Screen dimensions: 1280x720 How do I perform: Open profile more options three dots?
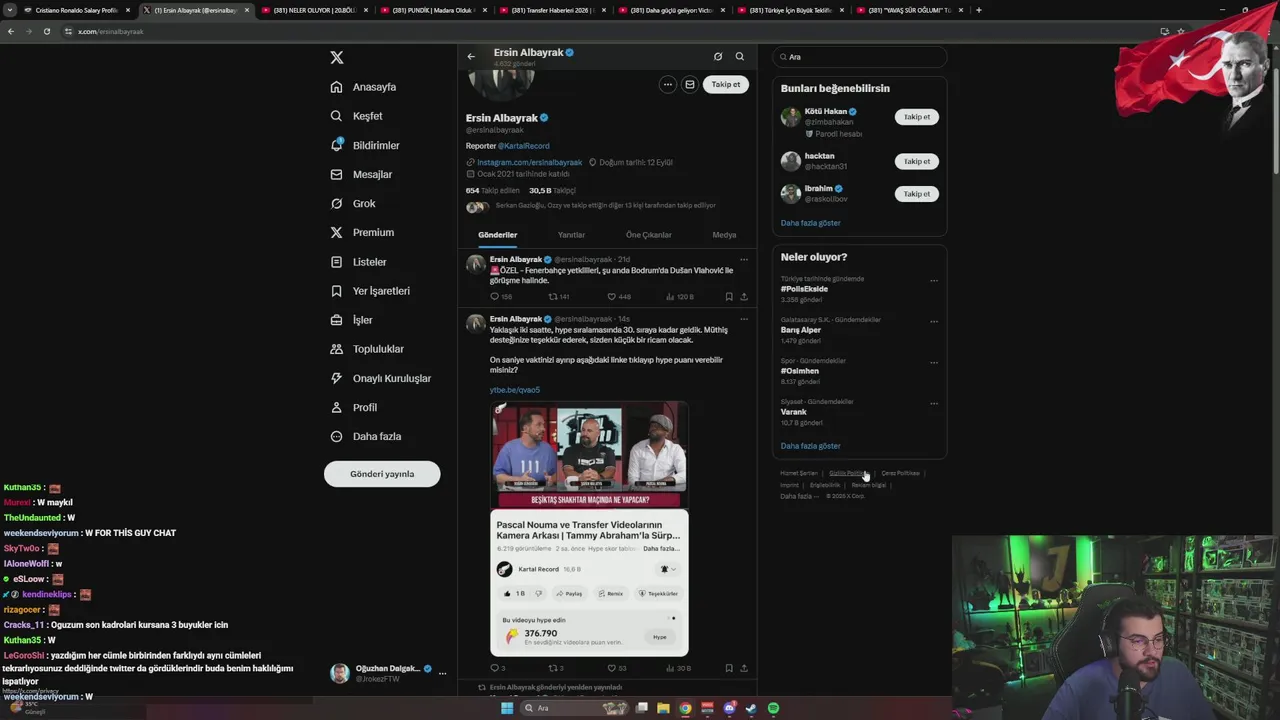tap(668, 85)
